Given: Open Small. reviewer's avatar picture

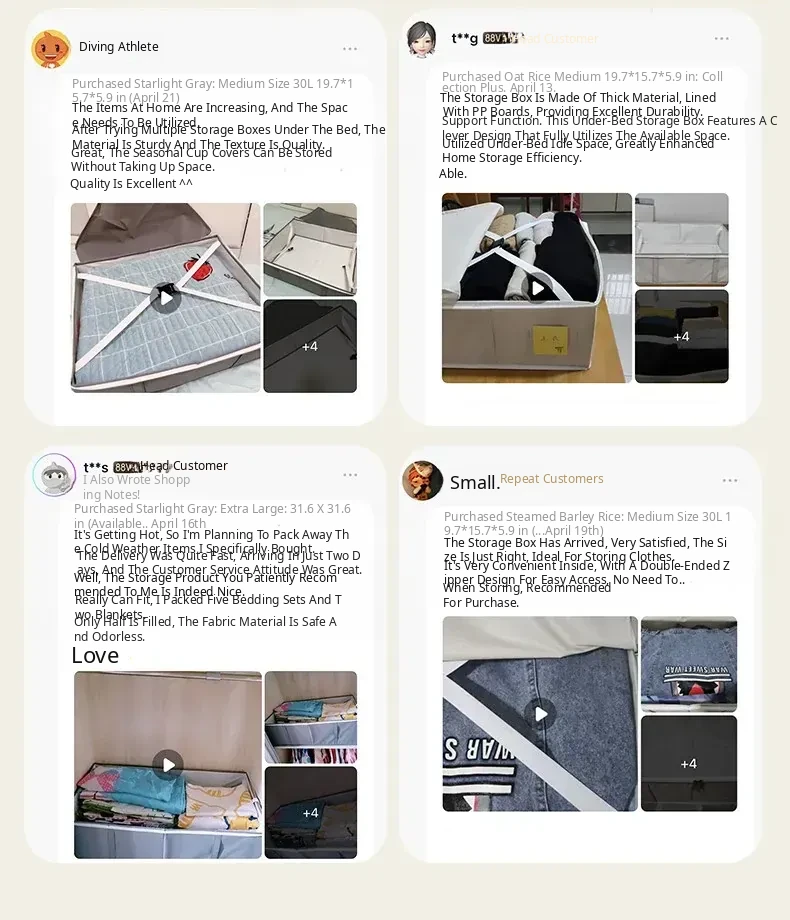Looking at the screenshot, I should (x=422, y=481).
